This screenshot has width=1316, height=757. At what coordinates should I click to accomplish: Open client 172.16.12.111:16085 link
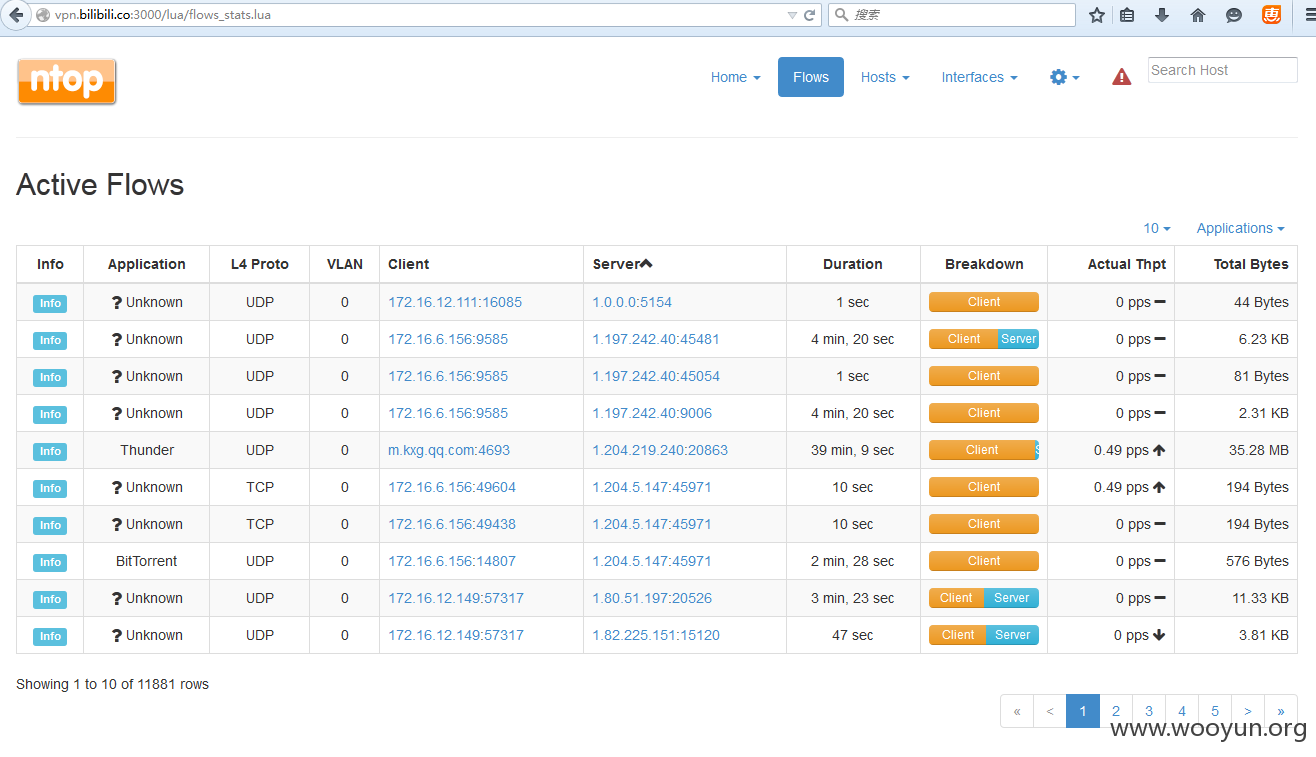pos(455,302)
